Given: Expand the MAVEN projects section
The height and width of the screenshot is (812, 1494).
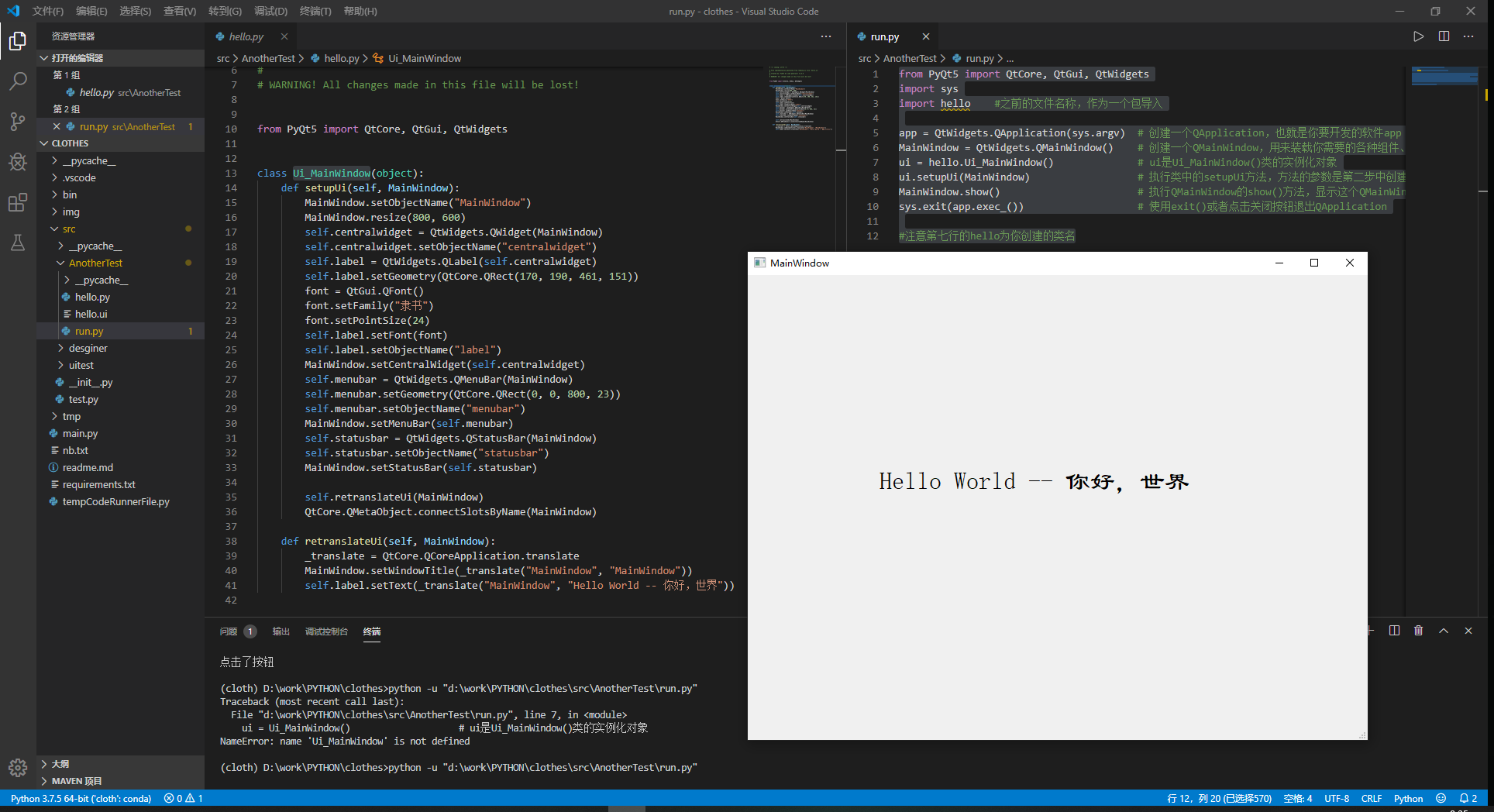Looking at the screenshot, I should tap(120, 781).
